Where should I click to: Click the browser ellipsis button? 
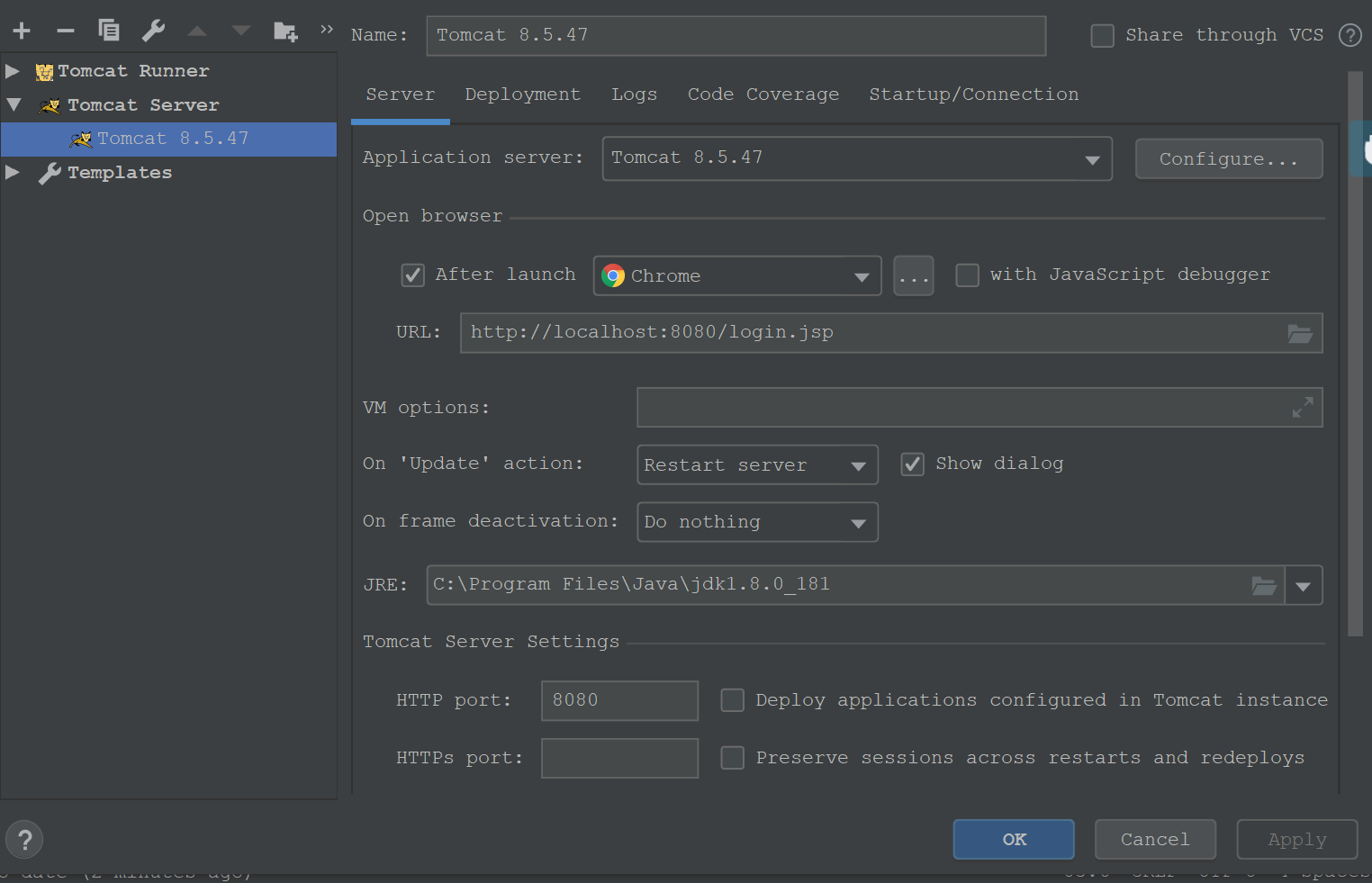pyautogui.click(x=914, y=275)
